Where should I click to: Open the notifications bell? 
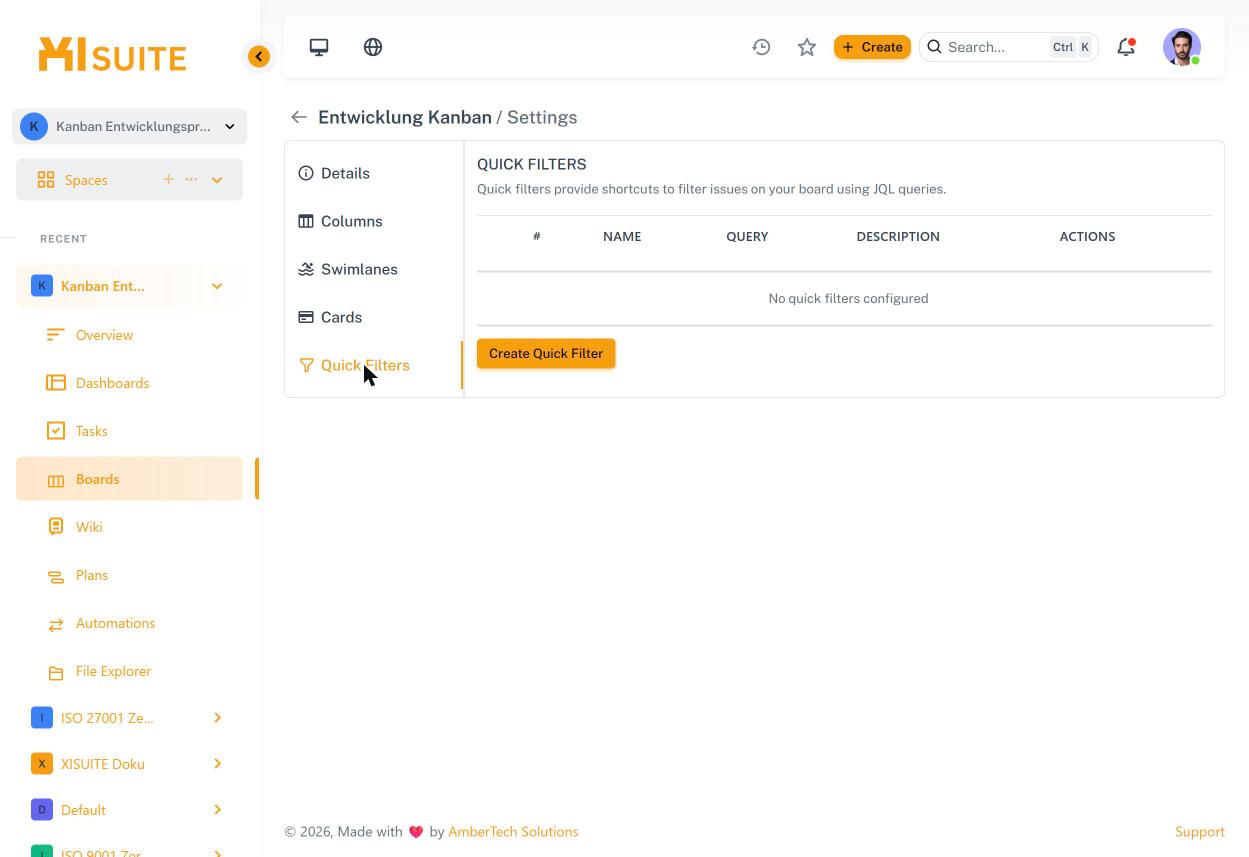click(1126, 47)
